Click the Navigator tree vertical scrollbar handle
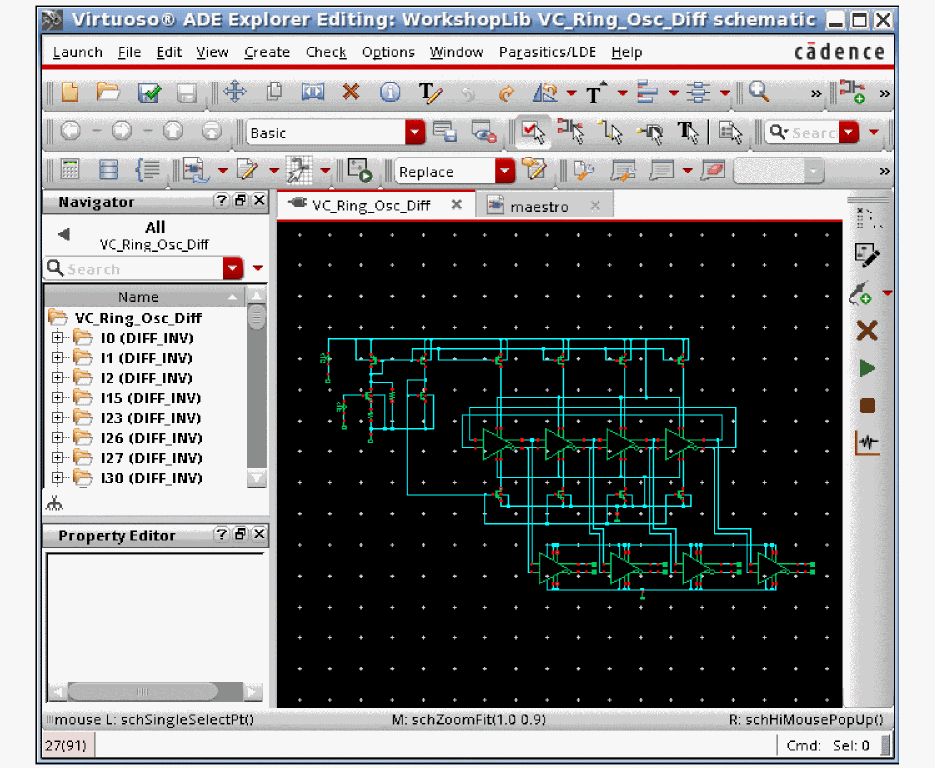The image size is (935, 768). coord(257,318)
